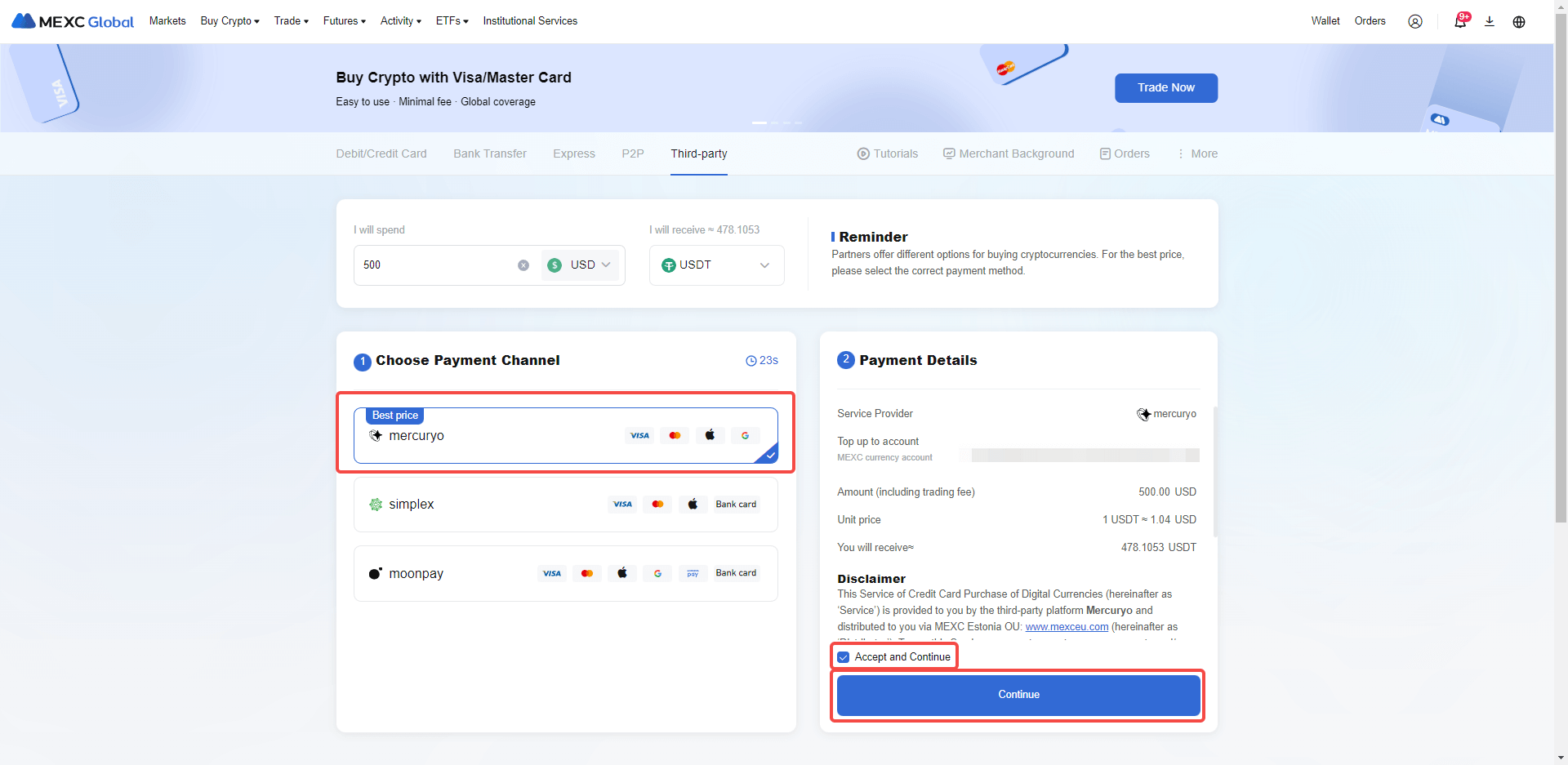Screen dimensions: 1568x765
Task: Open the language globe icon
Action: (x=1519, y=22)
